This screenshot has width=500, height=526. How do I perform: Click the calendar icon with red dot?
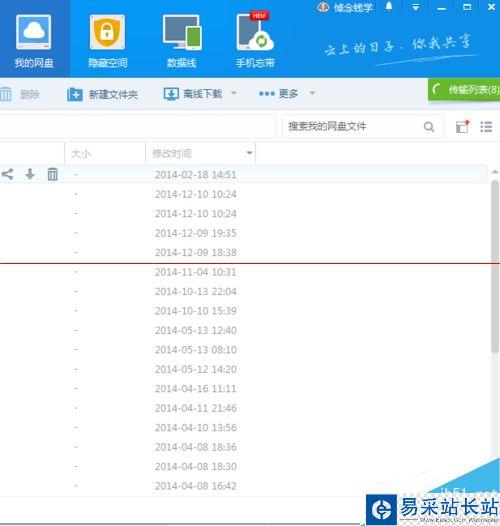462,126
